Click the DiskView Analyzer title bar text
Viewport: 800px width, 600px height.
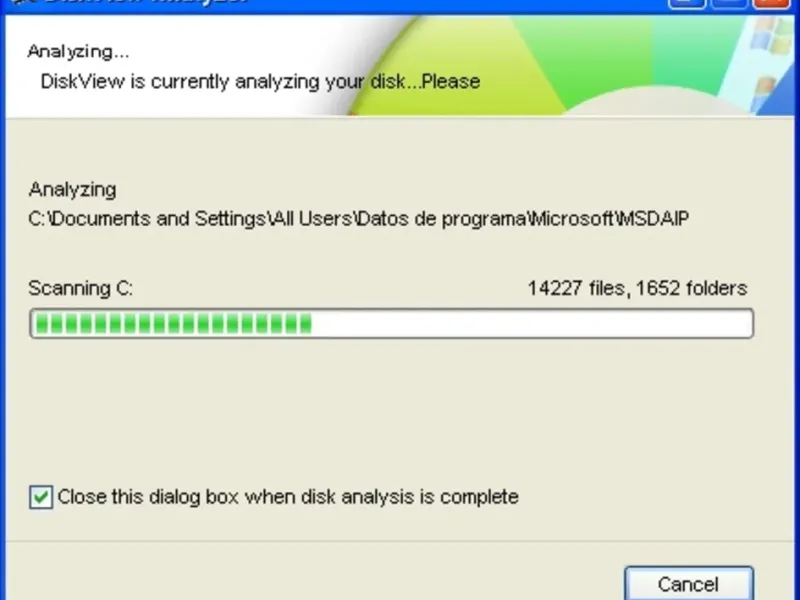tap(145, 2)
